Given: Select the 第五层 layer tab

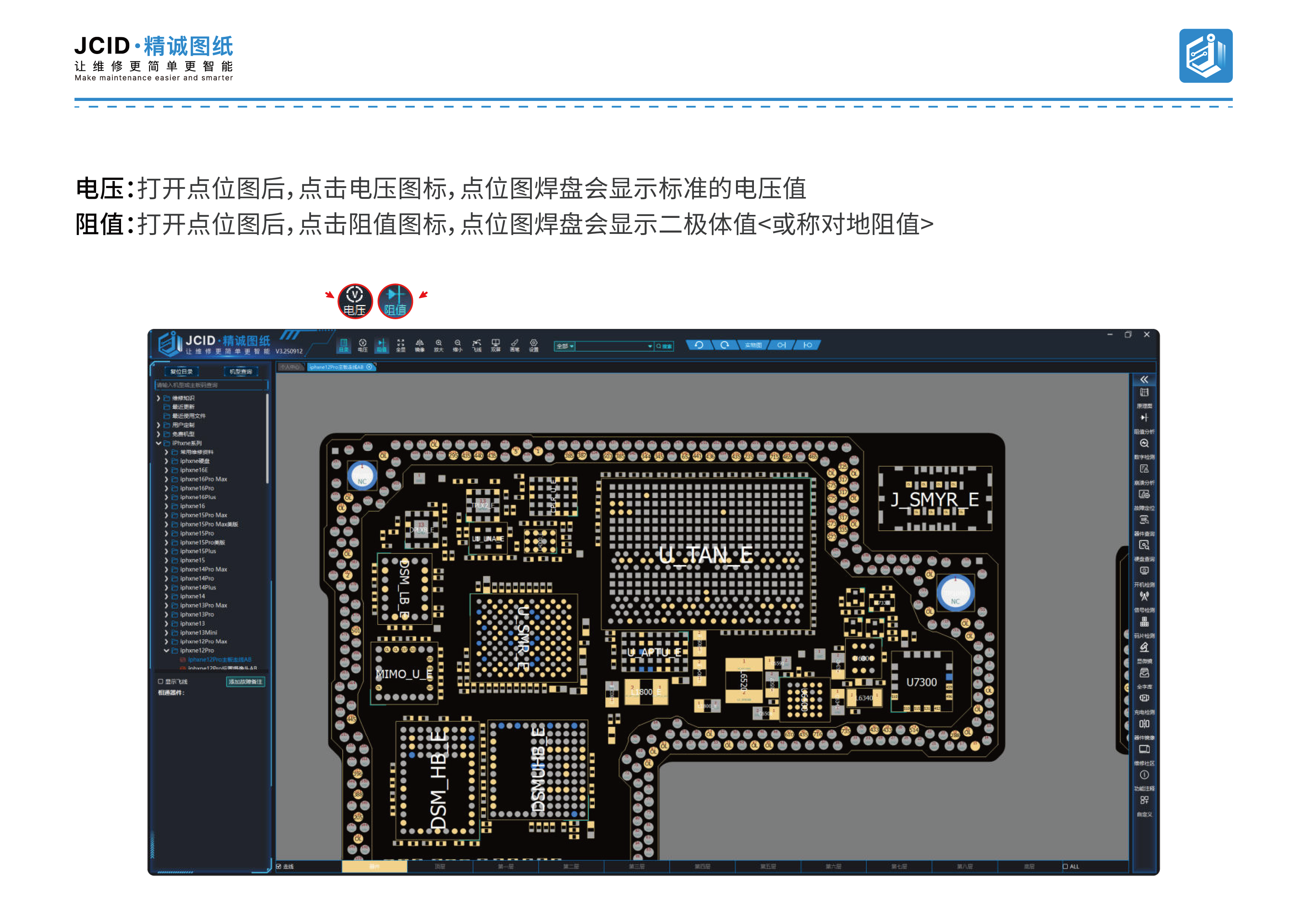Looking at the screenshot, I should tap(768, 867).
